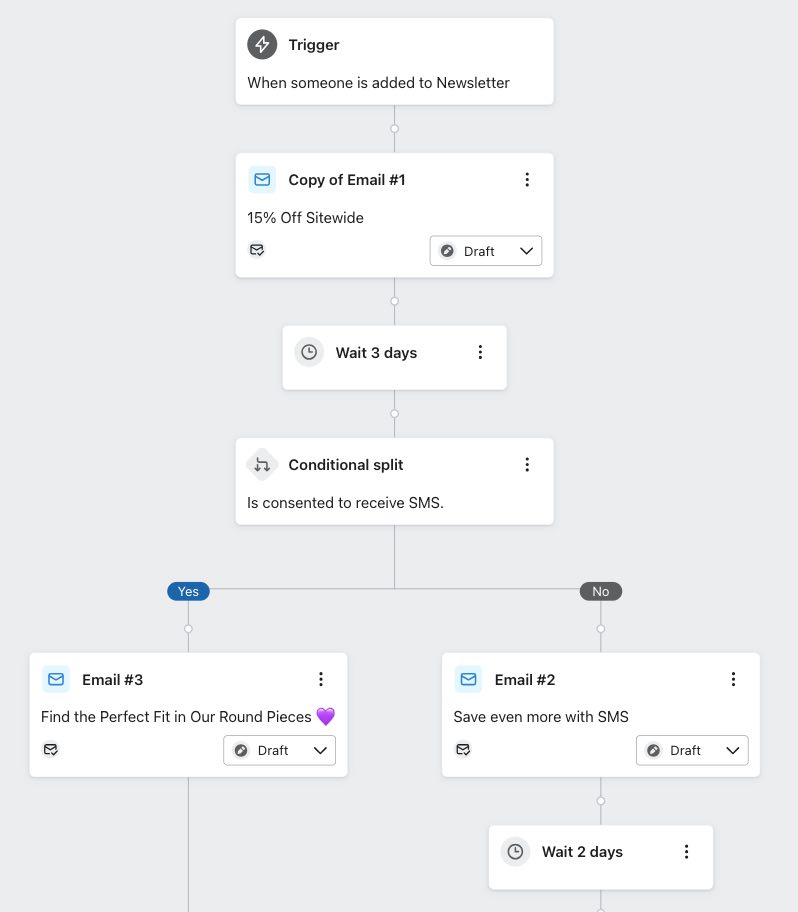Click the three-dot menu on Email #2
This screenshot has width=798, height=912.
(x=733, y=679)
